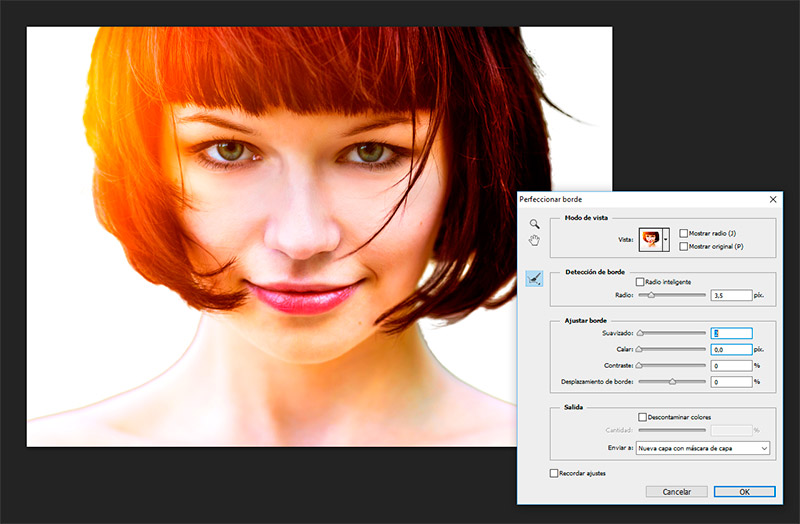
Task: Enable the Mostrar radio (J) checkbox
Action: 683,233
